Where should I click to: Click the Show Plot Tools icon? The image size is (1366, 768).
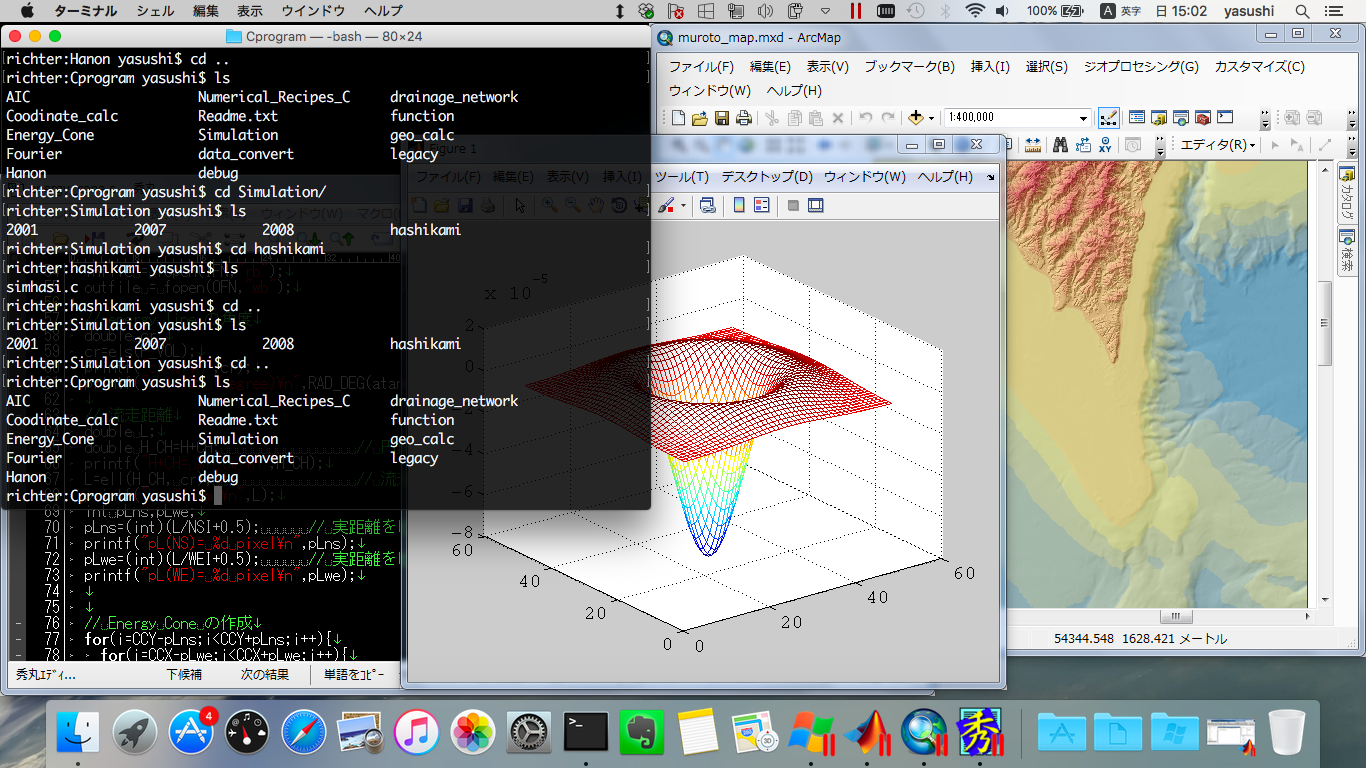coord(815,205)
